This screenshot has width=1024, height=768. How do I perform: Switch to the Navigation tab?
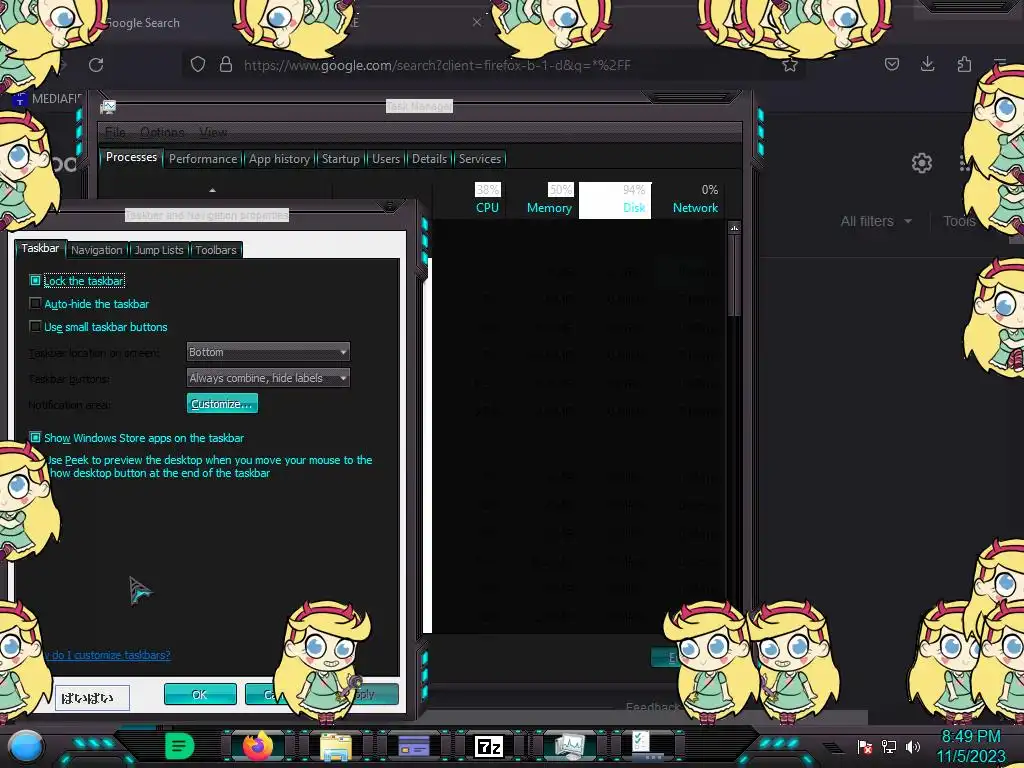click(97, 250)
